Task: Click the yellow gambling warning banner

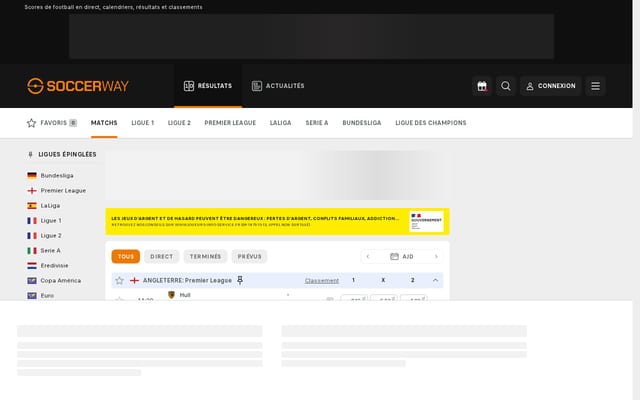Action: [278, 222]
